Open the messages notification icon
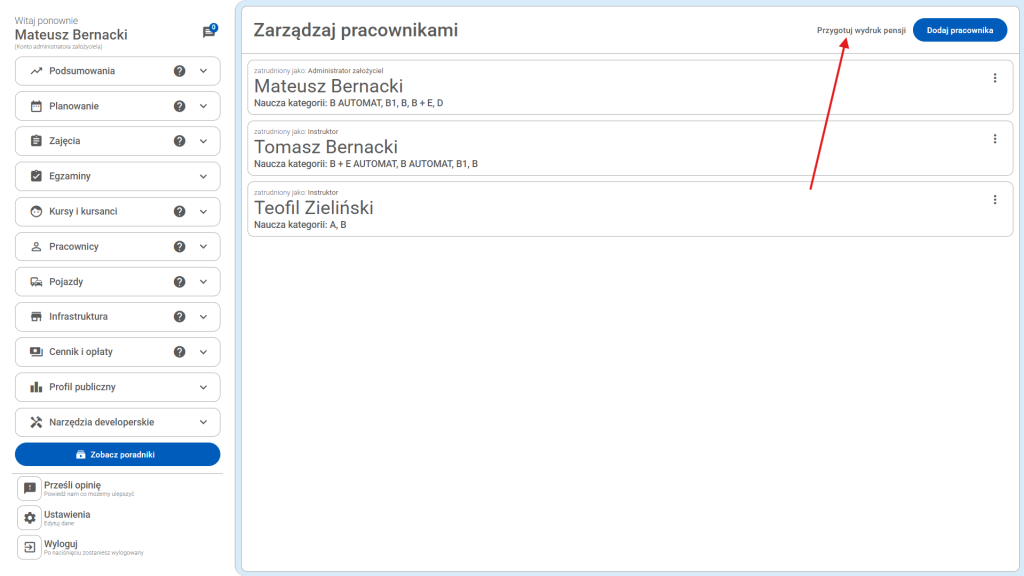1024x576 pixels. (209, 32)
